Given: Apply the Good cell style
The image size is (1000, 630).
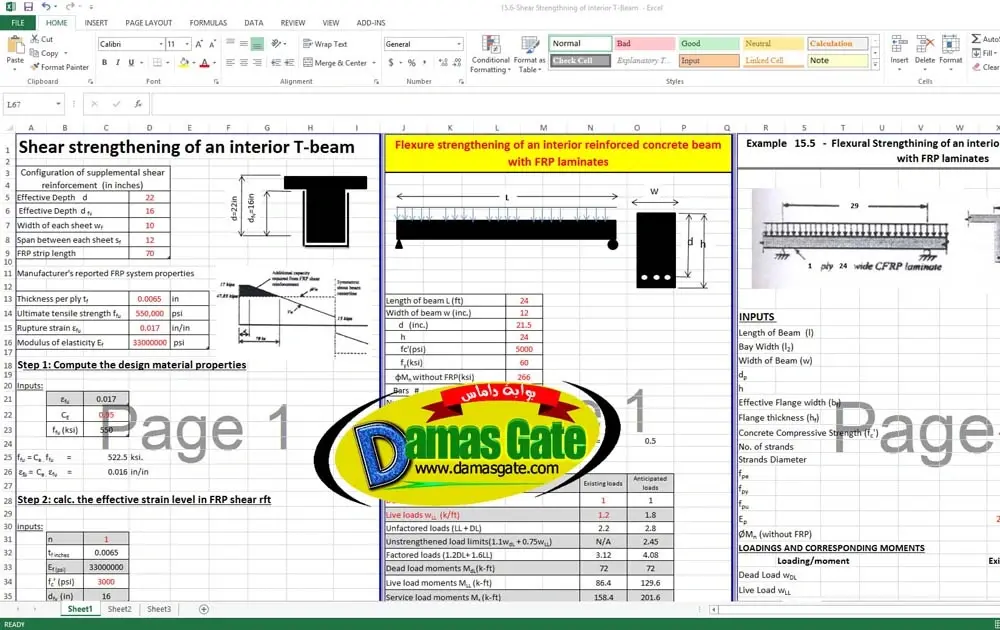Looking at the screenshot, I should tap(709, 43).
